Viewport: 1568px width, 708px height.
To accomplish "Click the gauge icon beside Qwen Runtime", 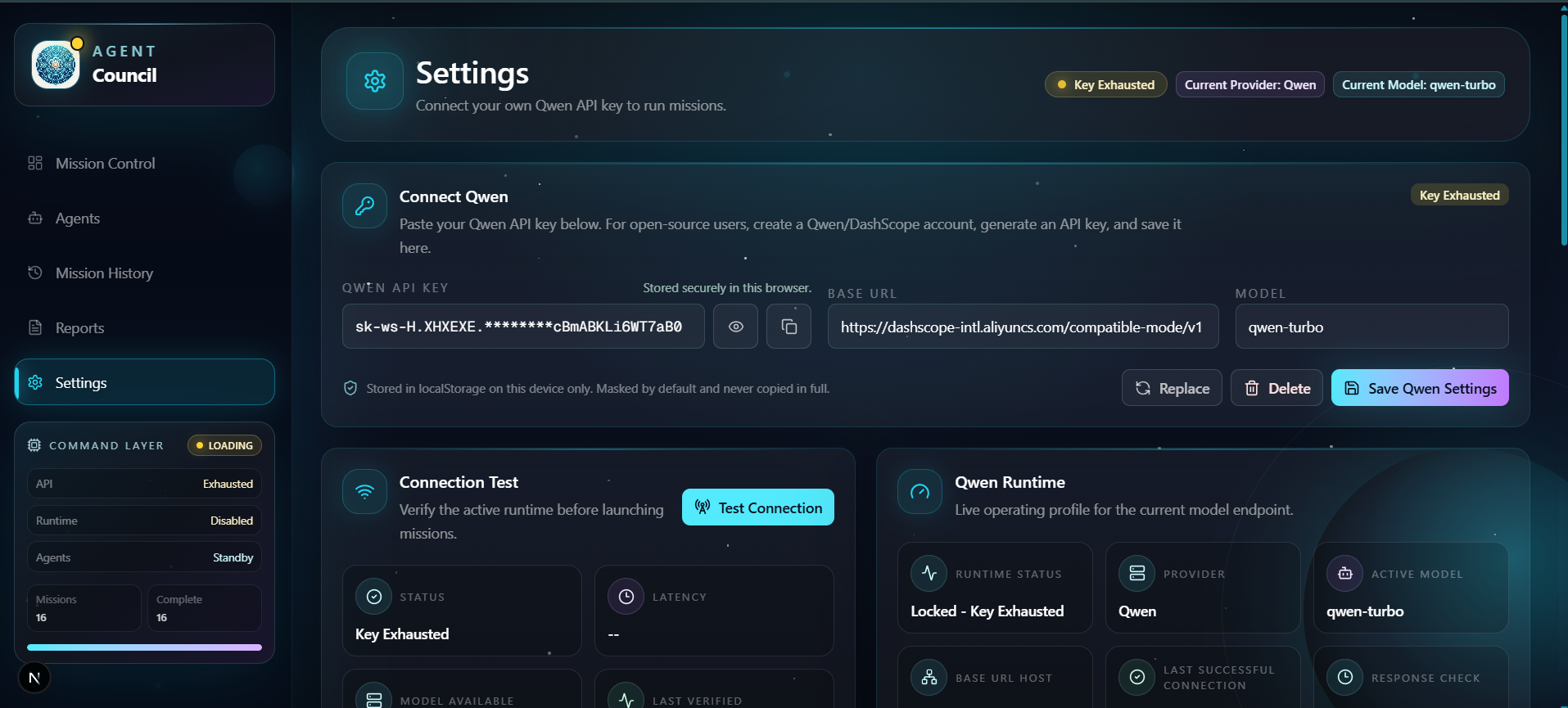I will pyautogui.click(x=920, y=491).
